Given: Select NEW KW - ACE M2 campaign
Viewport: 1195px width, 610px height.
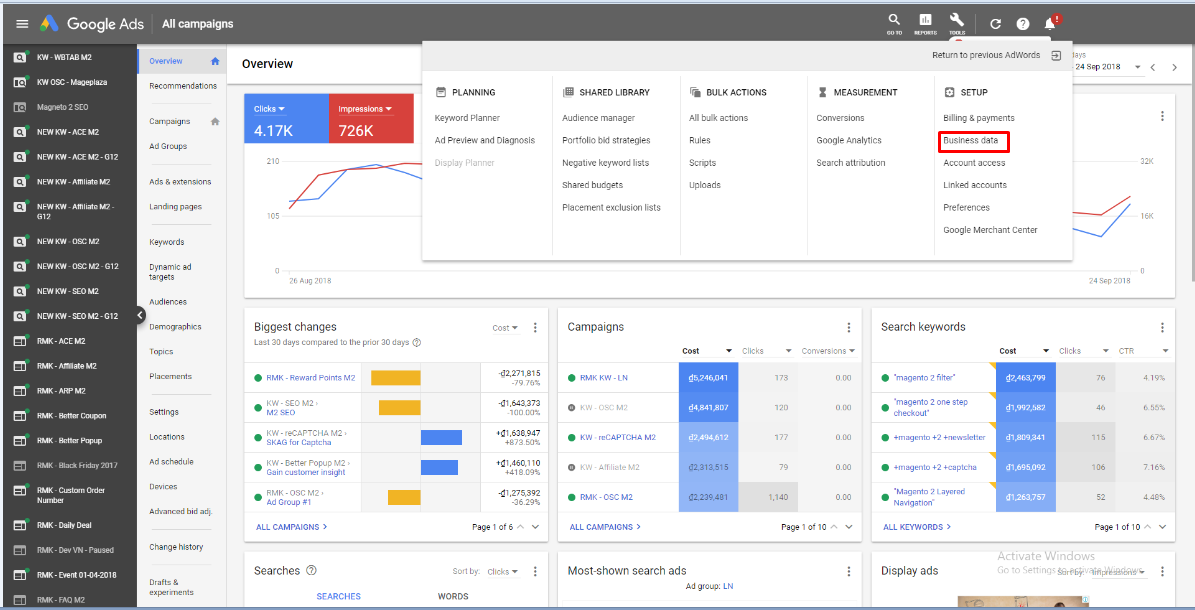Looking at the screenshot, I should [69, 132].
